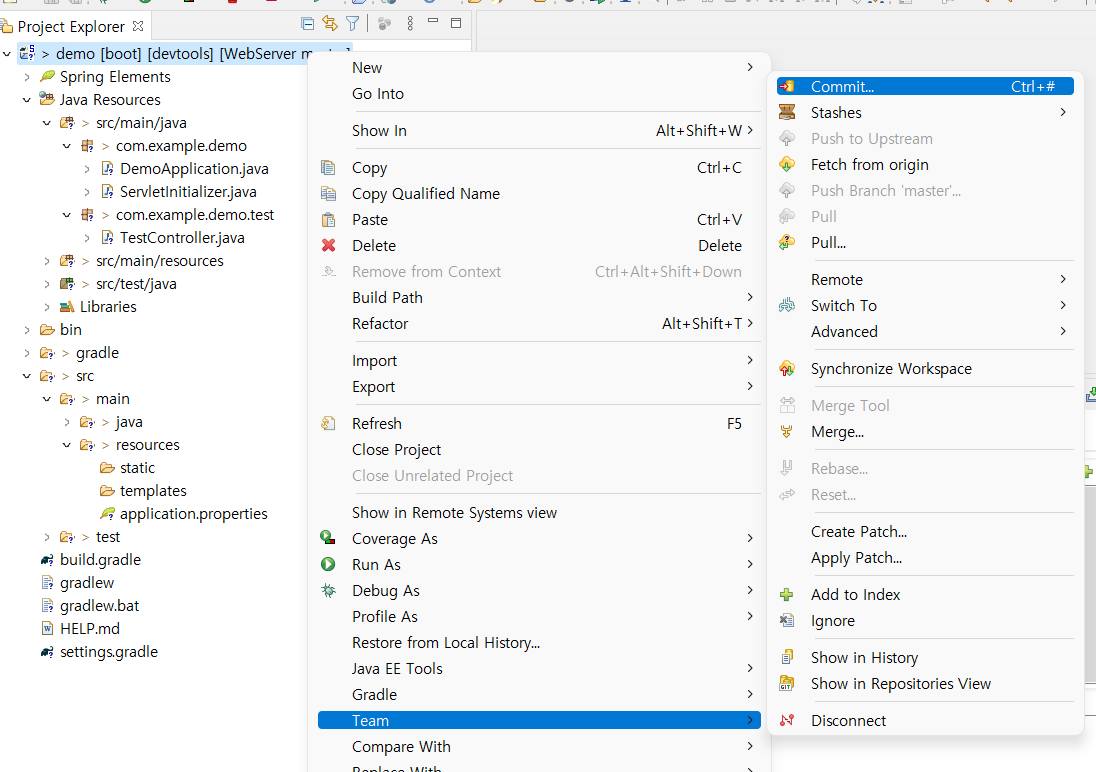Click the Copy Qualified Name icon

328,194
